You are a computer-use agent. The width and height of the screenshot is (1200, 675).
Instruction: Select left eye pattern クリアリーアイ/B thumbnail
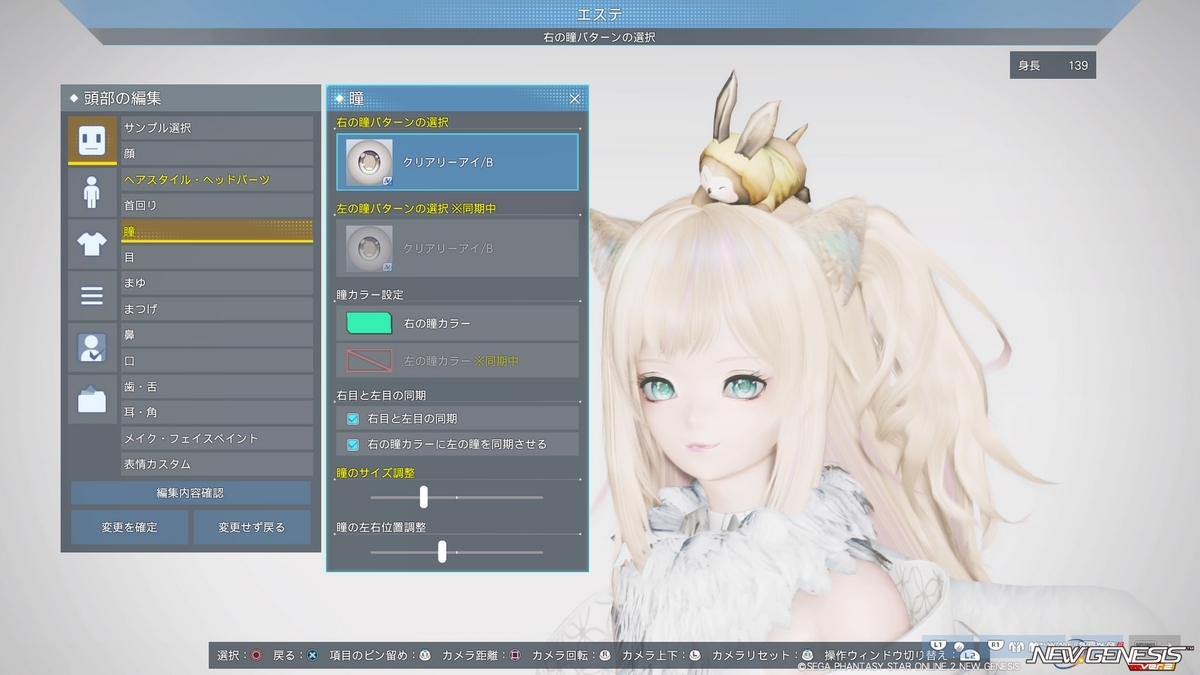click(x=369, y=248)
